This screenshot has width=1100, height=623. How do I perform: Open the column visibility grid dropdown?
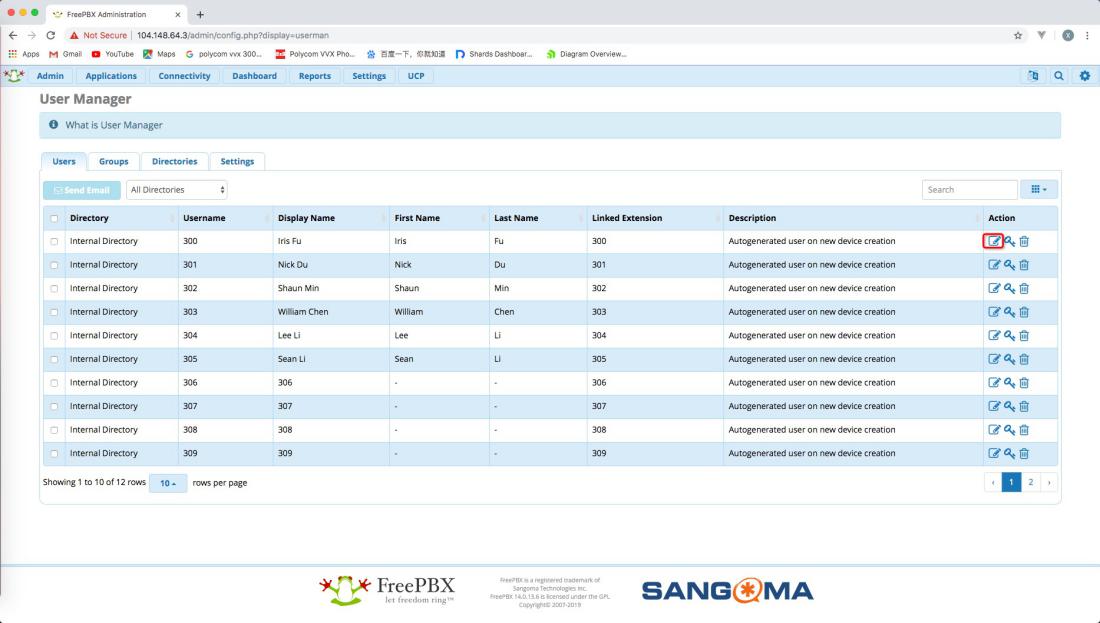click(1038, 189)
